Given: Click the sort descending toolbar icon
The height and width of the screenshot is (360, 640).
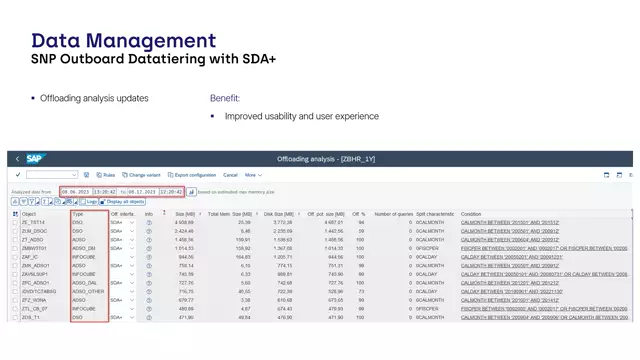Looking at the screenshot, I should point(24,202).
